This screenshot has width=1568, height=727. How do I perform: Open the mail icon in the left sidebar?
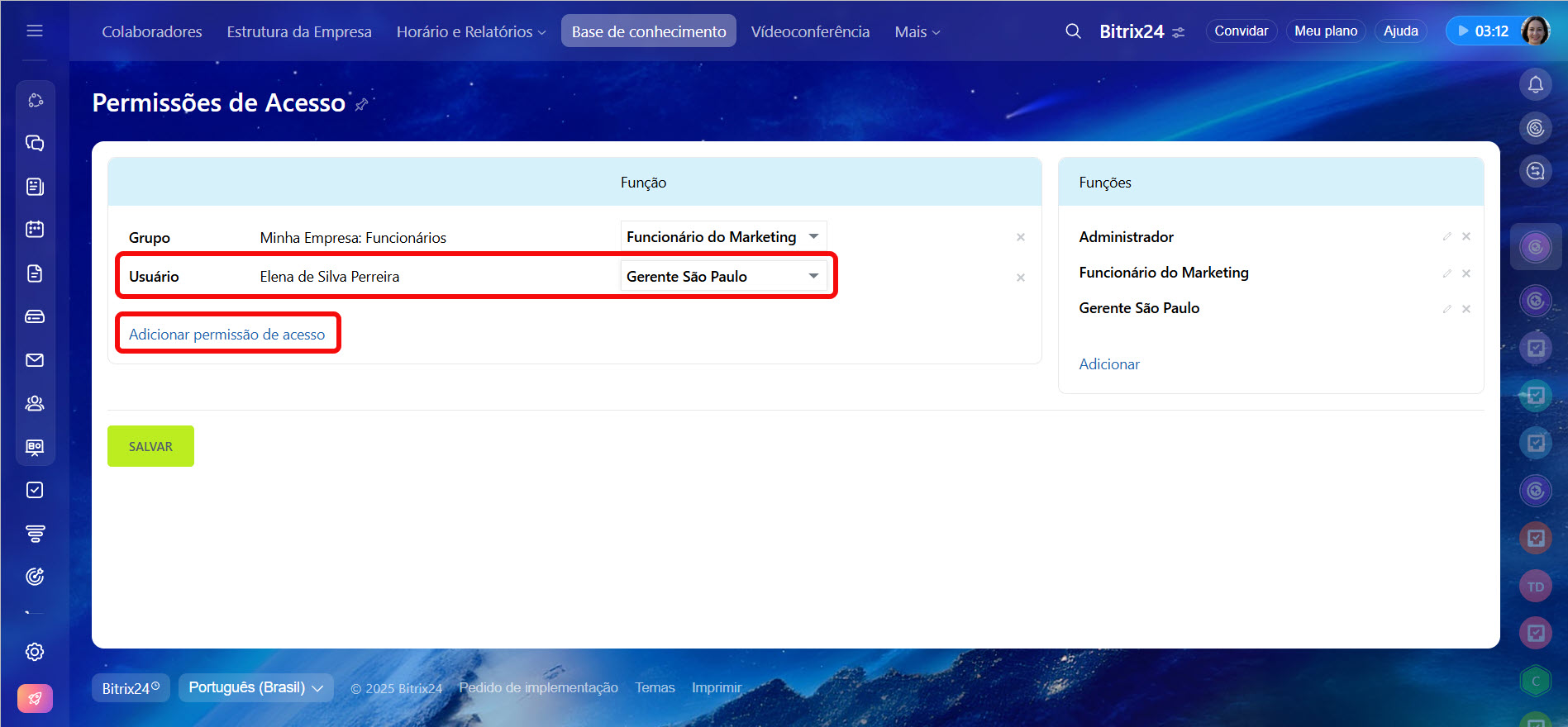[35, 360]
